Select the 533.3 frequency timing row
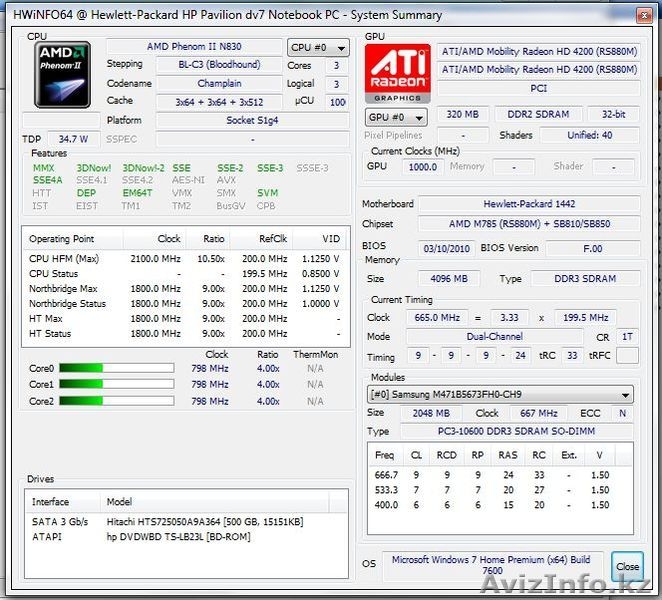Viewport: 662px width, 600px height. coord(500,490)
